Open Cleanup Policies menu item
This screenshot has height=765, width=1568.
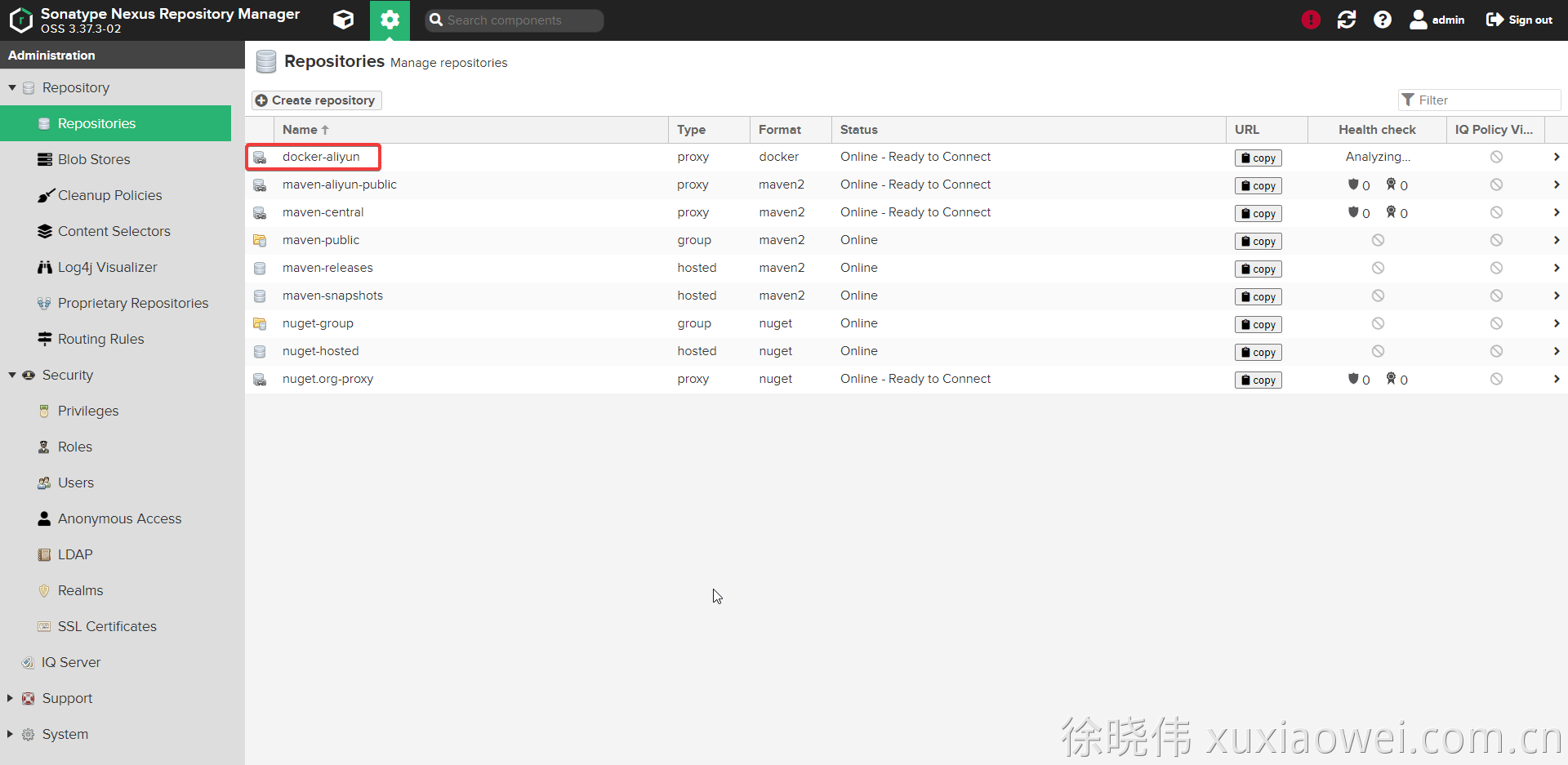tap(109, 195)
